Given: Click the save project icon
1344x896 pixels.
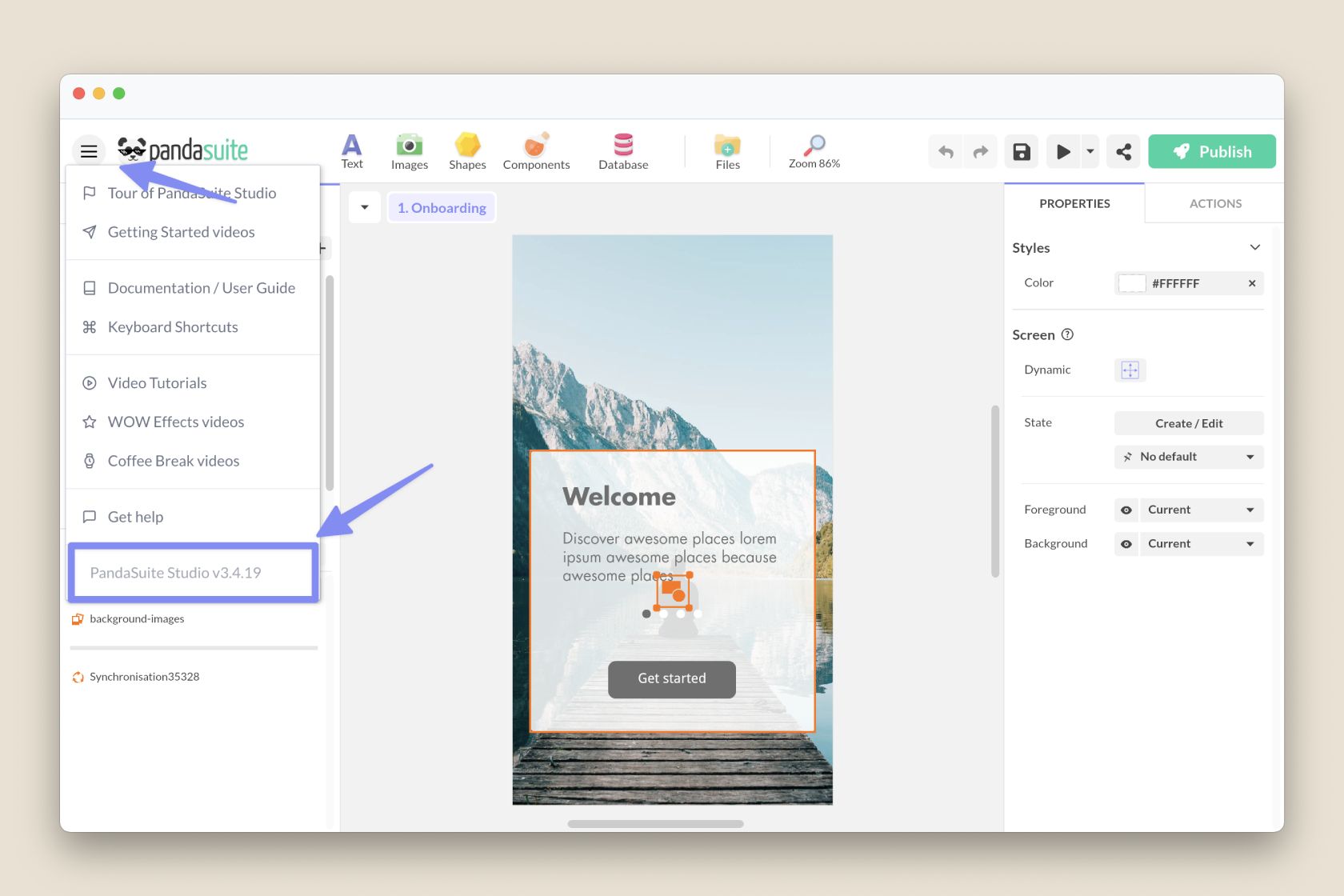Looking at the screenshot, I should (x=1022, y=152).
